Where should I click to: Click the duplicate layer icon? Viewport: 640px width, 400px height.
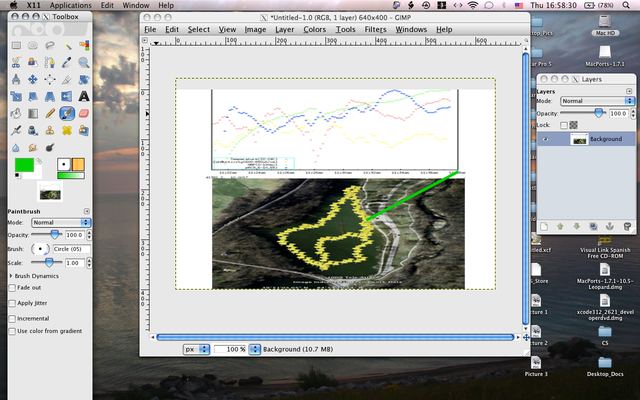pos(593,227)
